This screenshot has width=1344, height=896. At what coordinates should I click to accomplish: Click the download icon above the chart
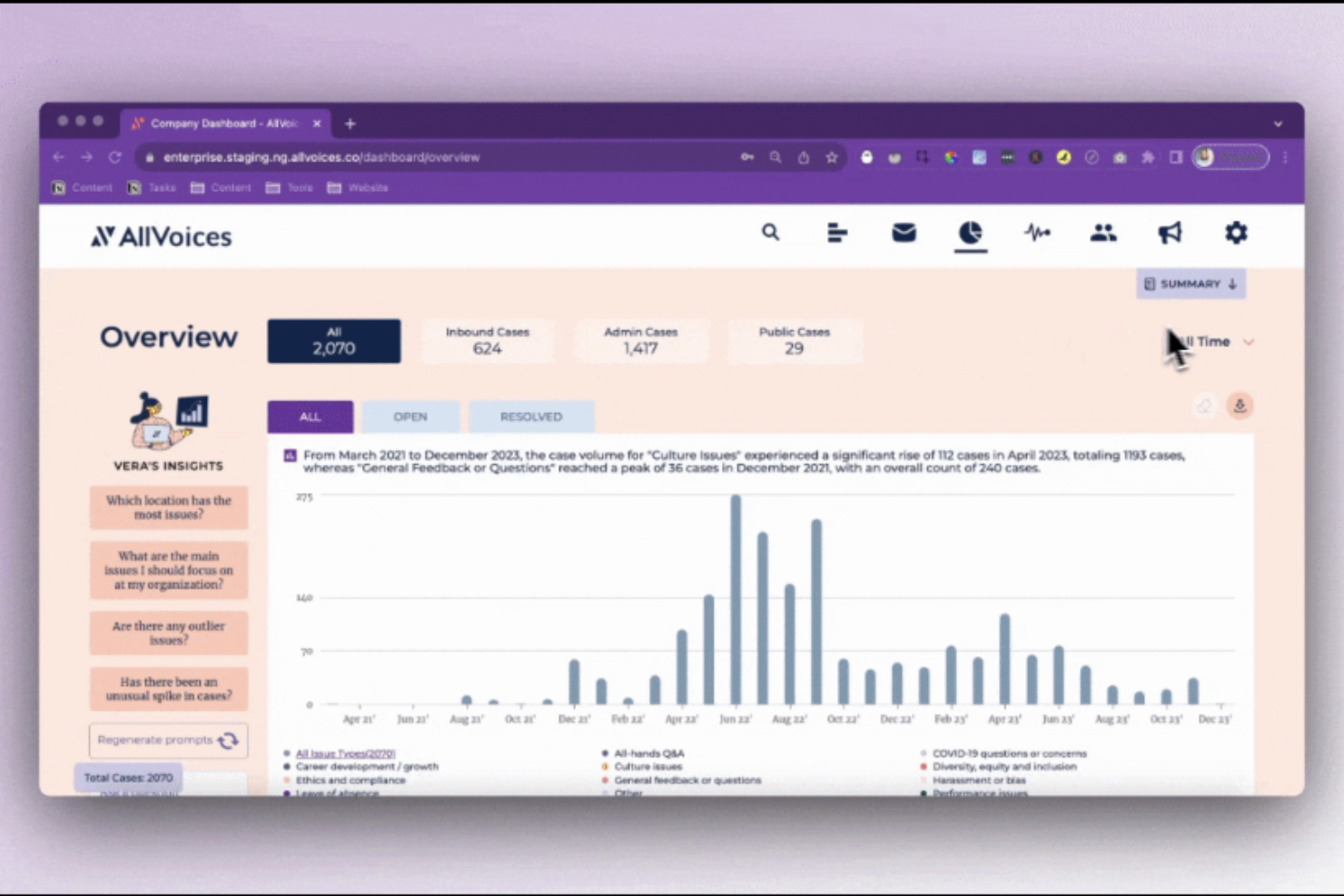point(1239,406)
